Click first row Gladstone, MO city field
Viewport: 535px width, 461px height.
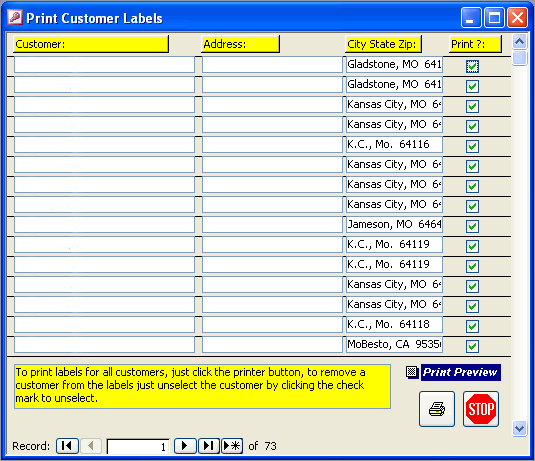click(394, 64)
